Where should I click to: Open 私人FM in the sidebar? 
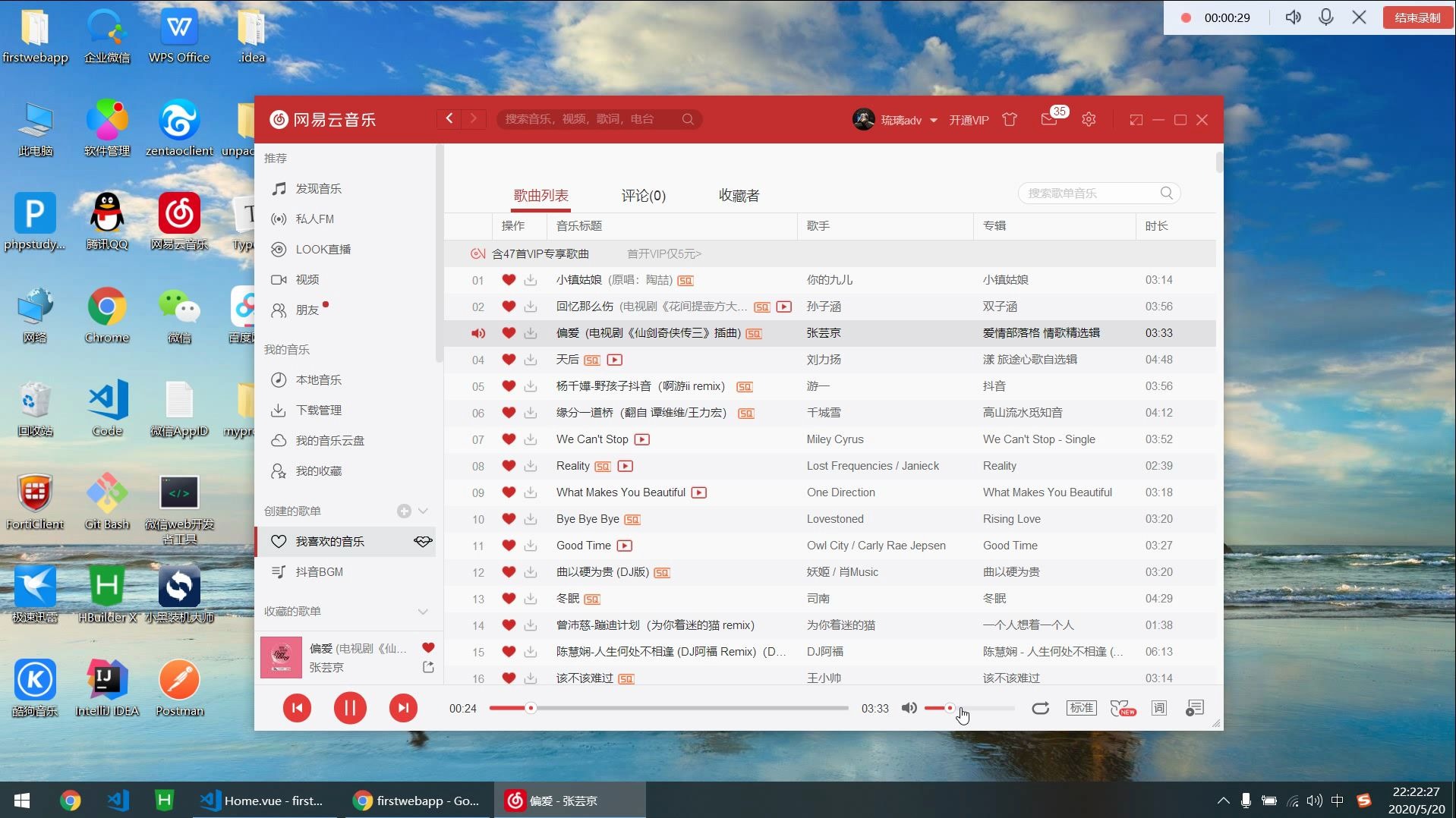coord(317,219)
